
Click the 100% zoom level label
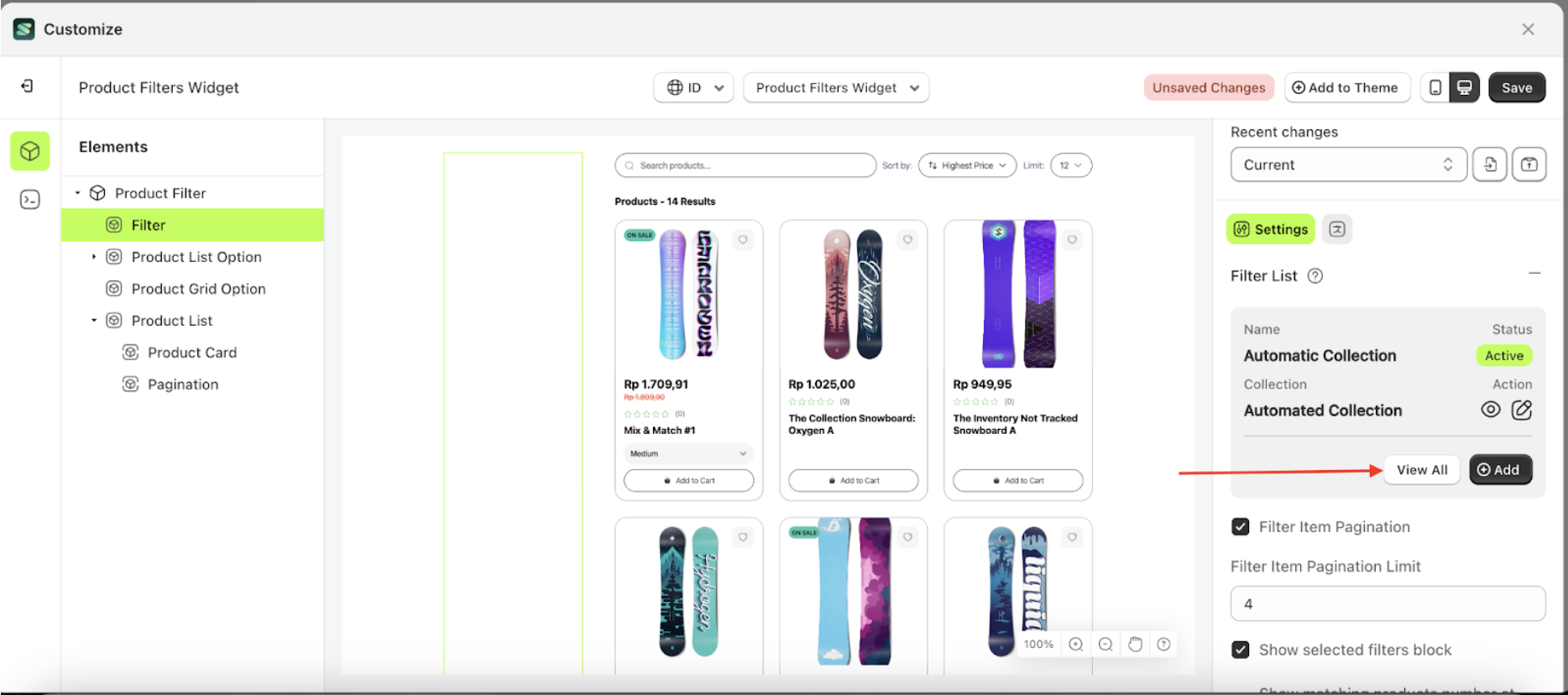click(x=1038, y=644)
